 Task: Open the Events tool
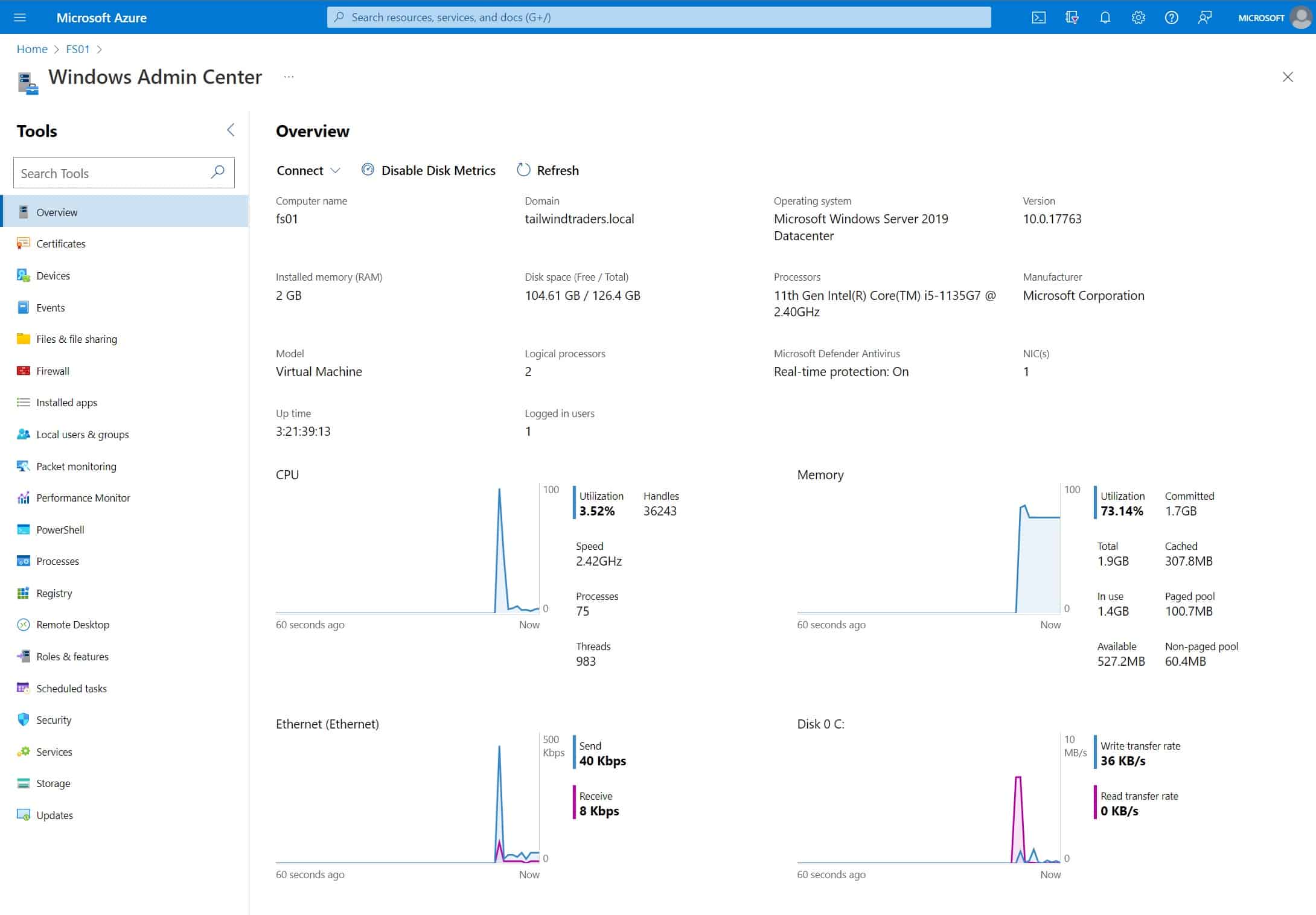tap(51, 307)
